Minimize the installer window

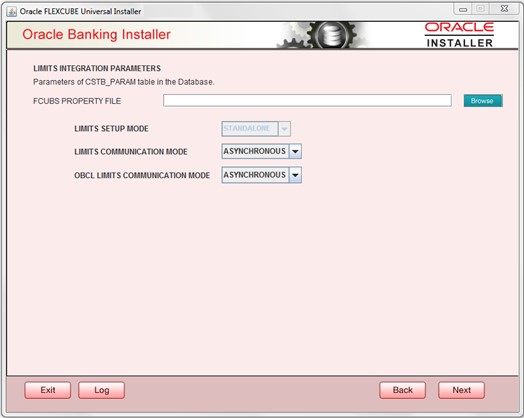(463, 9)
